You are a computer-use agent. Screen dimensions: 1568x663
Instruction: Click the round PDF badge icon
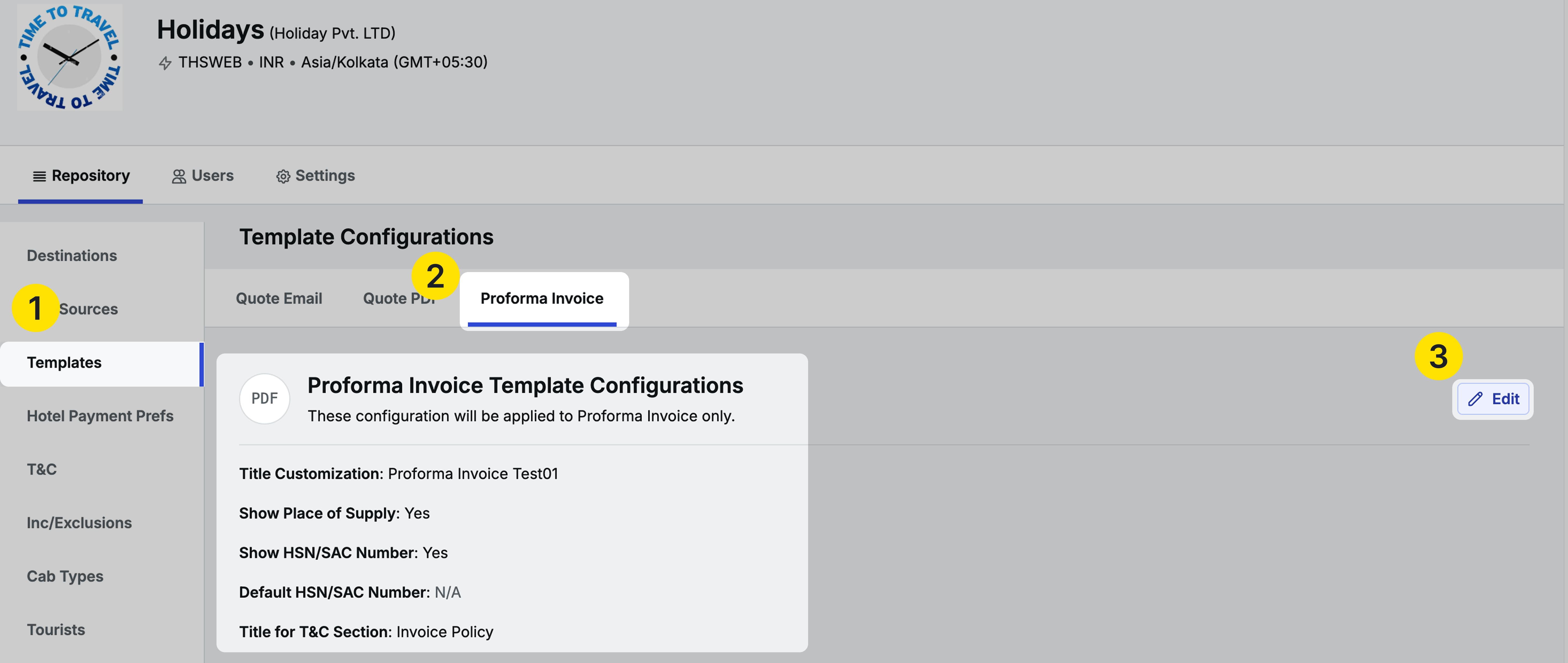[x=264, y=398]
